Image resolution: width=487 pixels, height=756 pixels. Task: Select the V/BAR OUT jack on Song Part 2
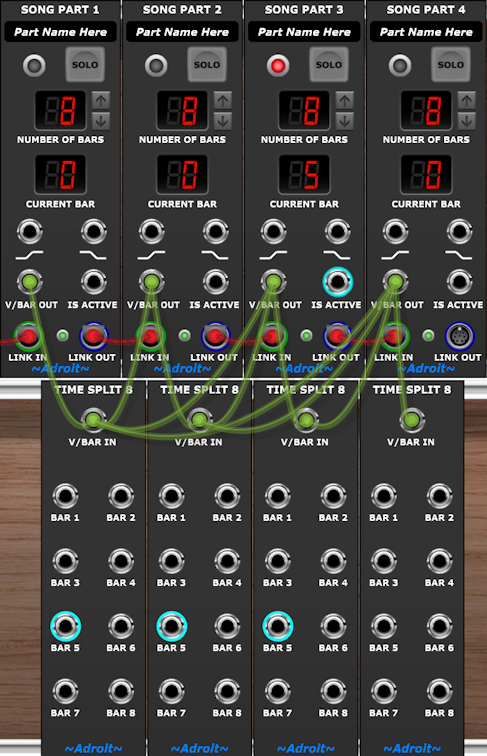click(x=151, y=282)
